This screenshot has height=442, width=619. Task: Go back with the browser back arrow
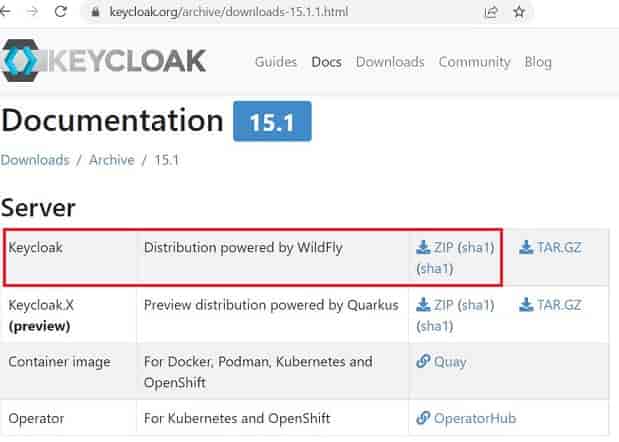click(x=5, y=11)
